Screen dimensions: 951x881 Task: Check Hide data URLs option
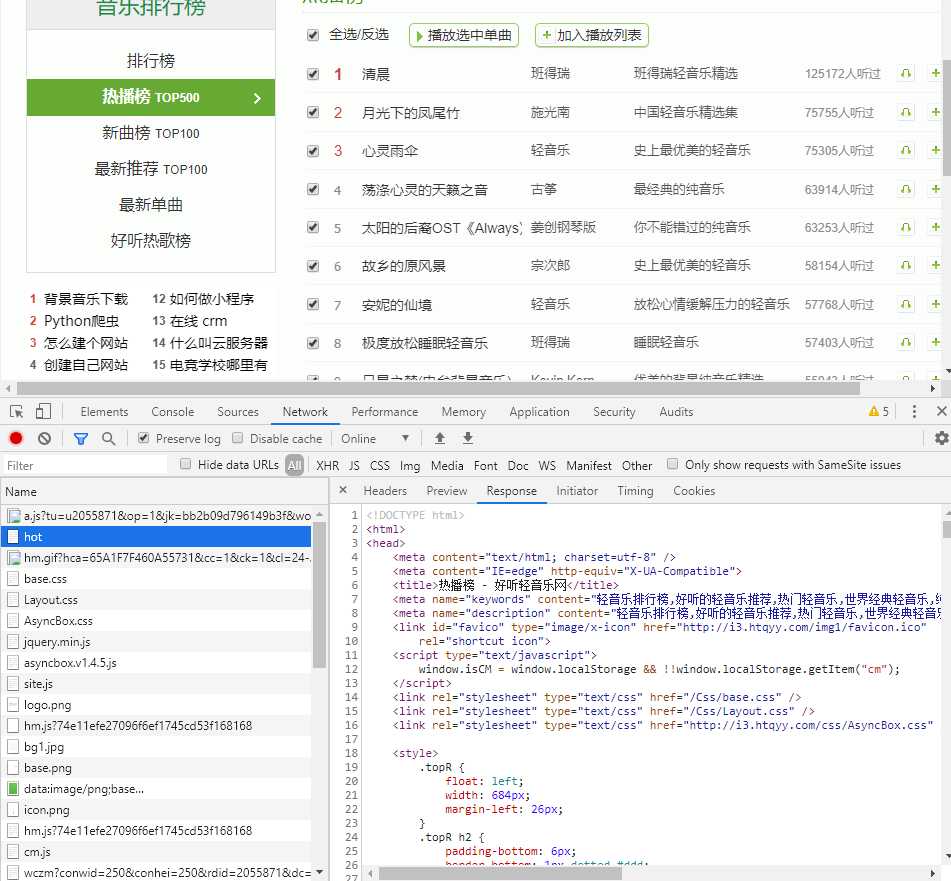(x=186, y=464)
